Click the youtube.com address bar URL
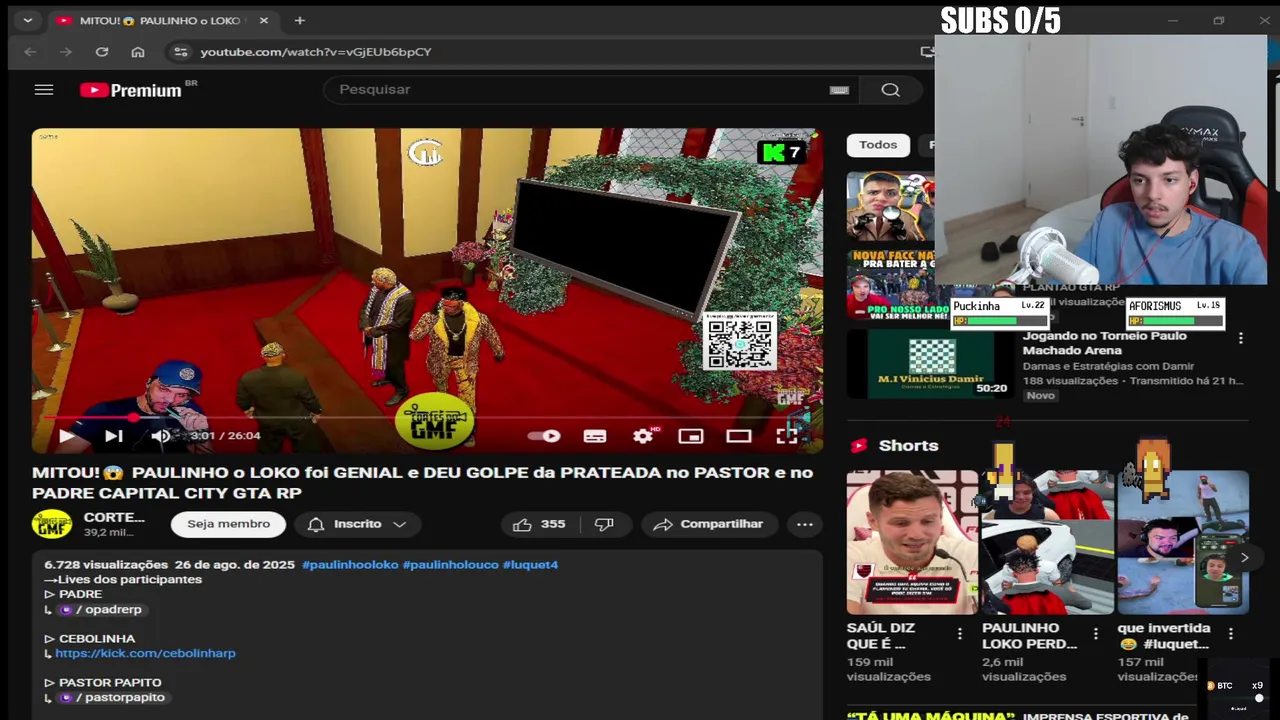The height and width of the screenshot is (720, 1280). [316, 52]
